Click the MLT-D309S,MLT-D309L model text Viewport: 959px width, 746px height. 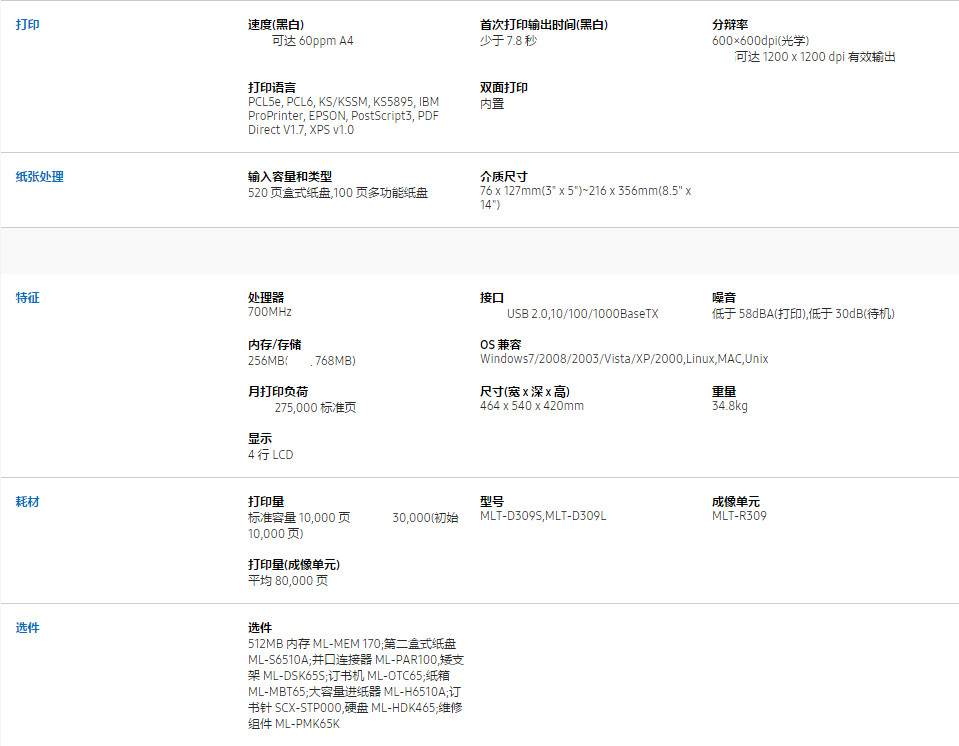click(543, 516)
